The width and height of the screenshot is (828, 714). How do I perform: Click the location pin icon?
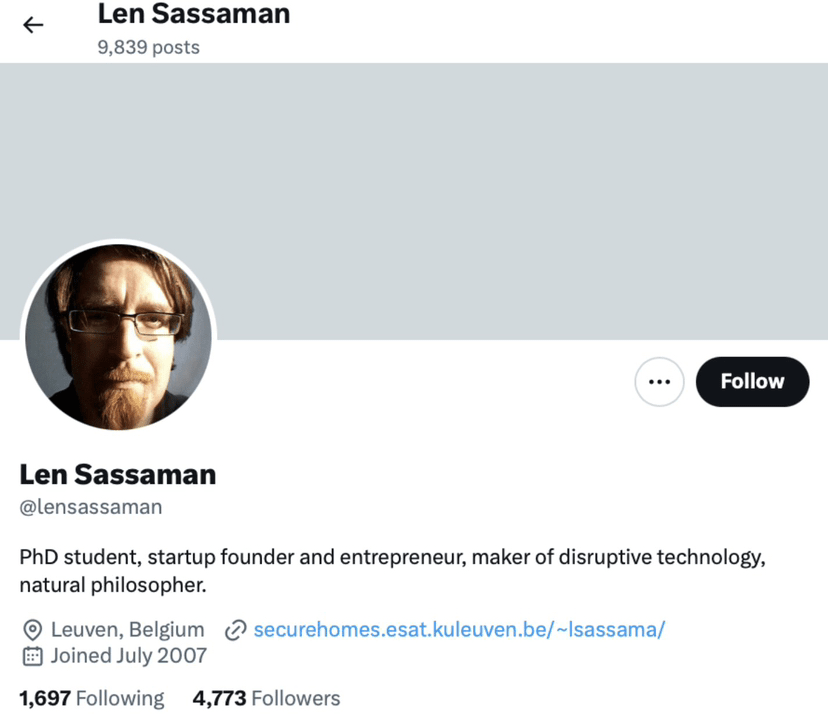(x=32, y=630)
